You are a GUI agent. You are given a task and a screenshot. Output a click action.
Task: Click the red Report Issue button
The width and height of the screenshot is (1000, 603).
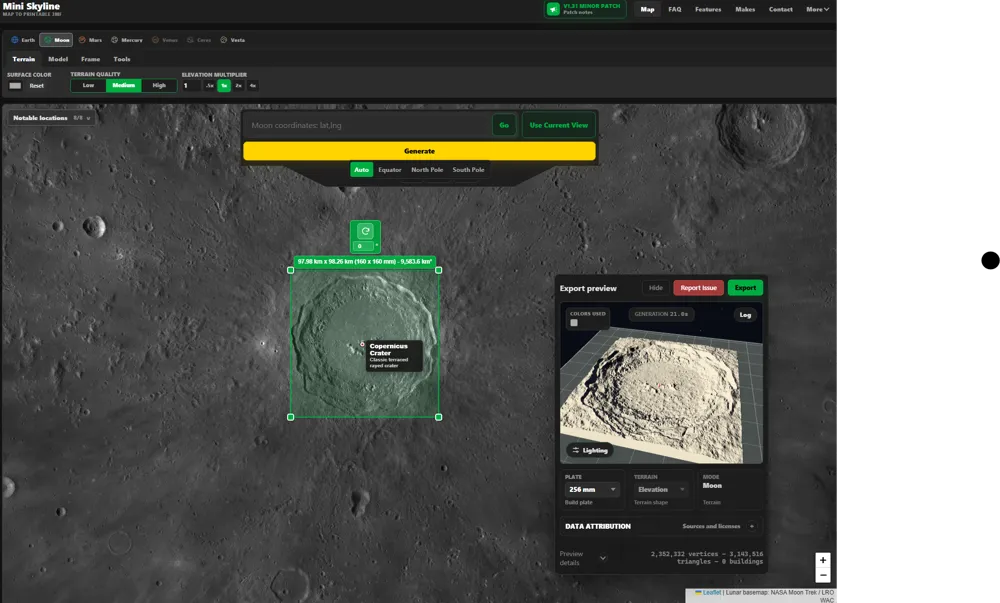pyautogui.click(x=698, y=288)
